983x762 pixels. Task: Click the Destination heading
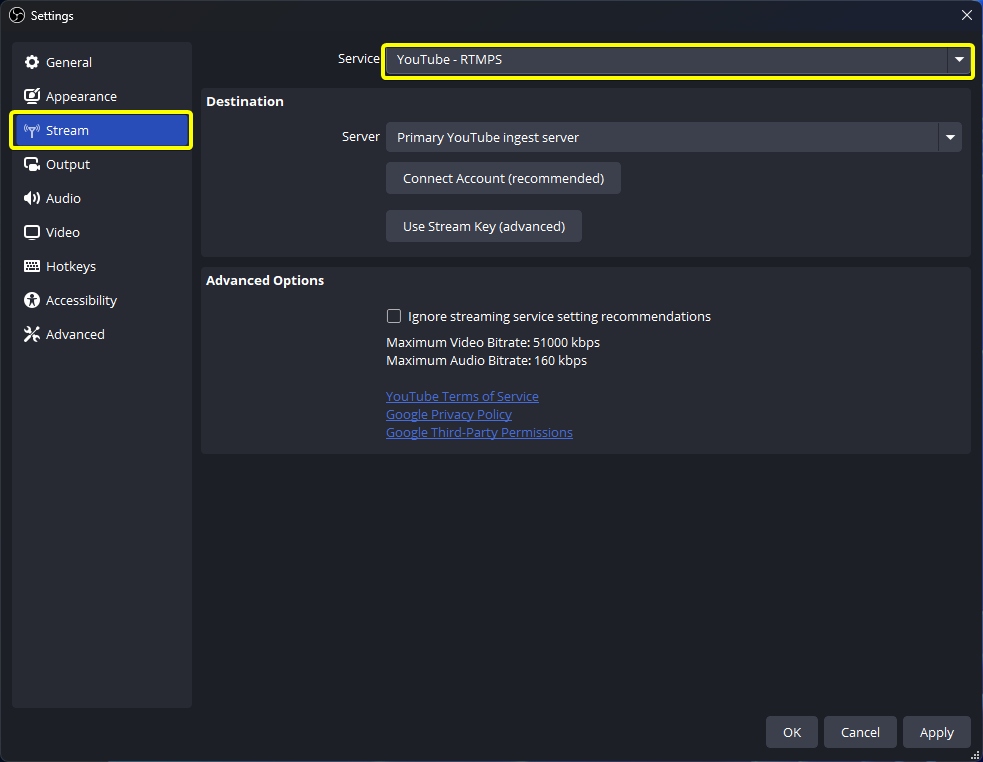pos(244,102)
